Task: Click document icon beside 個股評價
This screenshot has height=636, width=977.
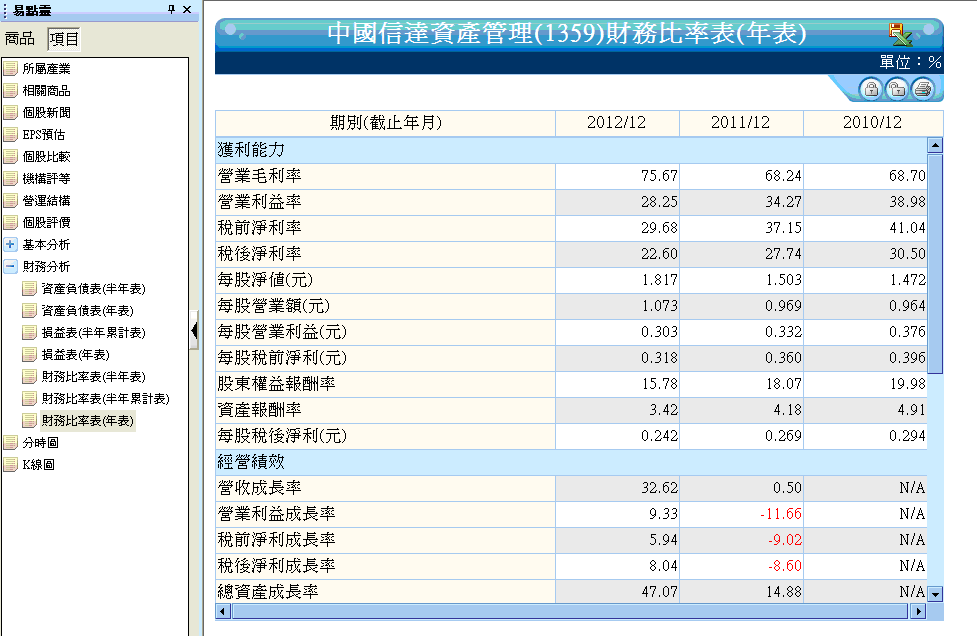Action: click(11, 222)
